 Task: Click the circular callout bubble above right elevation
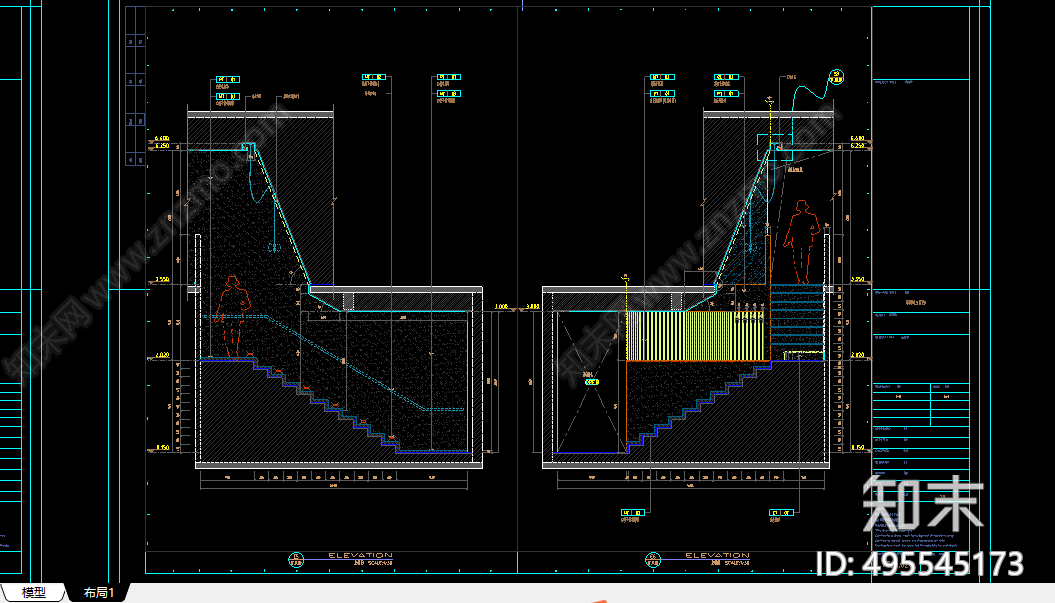(836, 77)
